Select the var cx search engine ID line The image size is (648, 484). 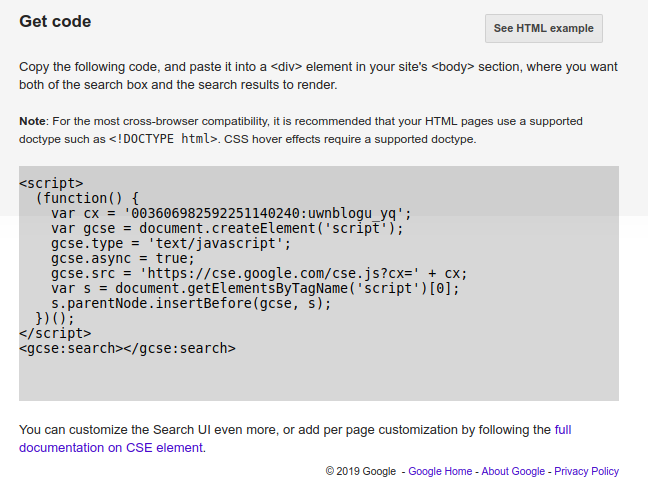pyautogui.click(x=231, y=213)
